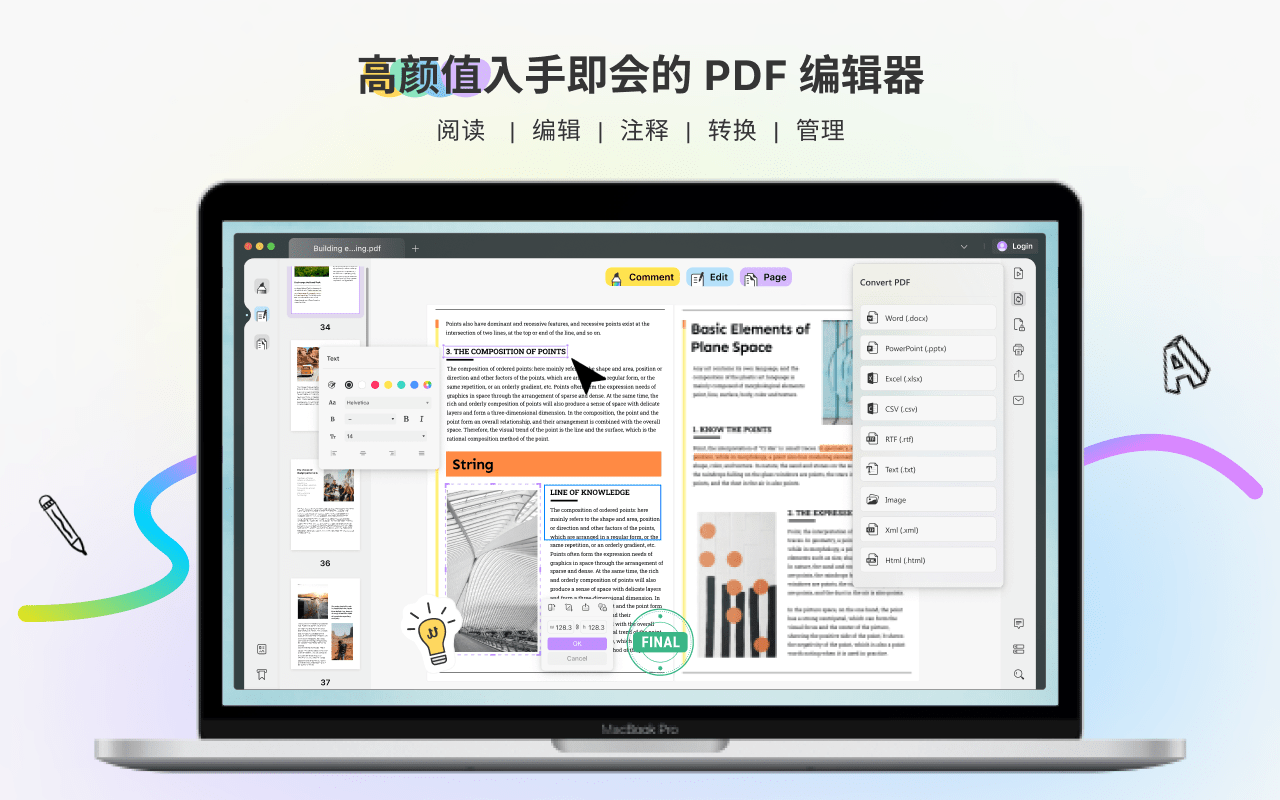The width and height of the screenshot is (1280, 800).
Task: Open the rainbow custom color swatch
Action: coord(427,384)
